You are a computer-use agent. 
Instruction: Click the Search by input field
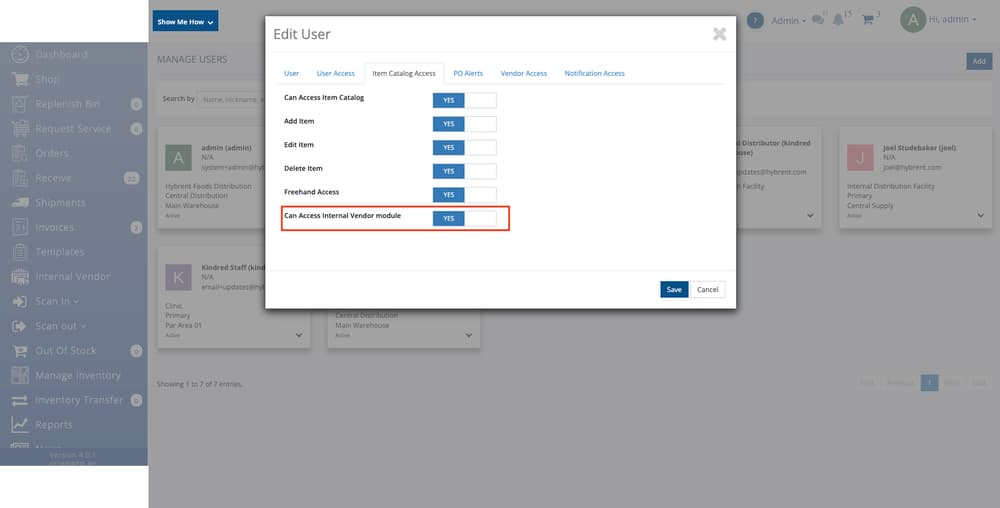231,99
